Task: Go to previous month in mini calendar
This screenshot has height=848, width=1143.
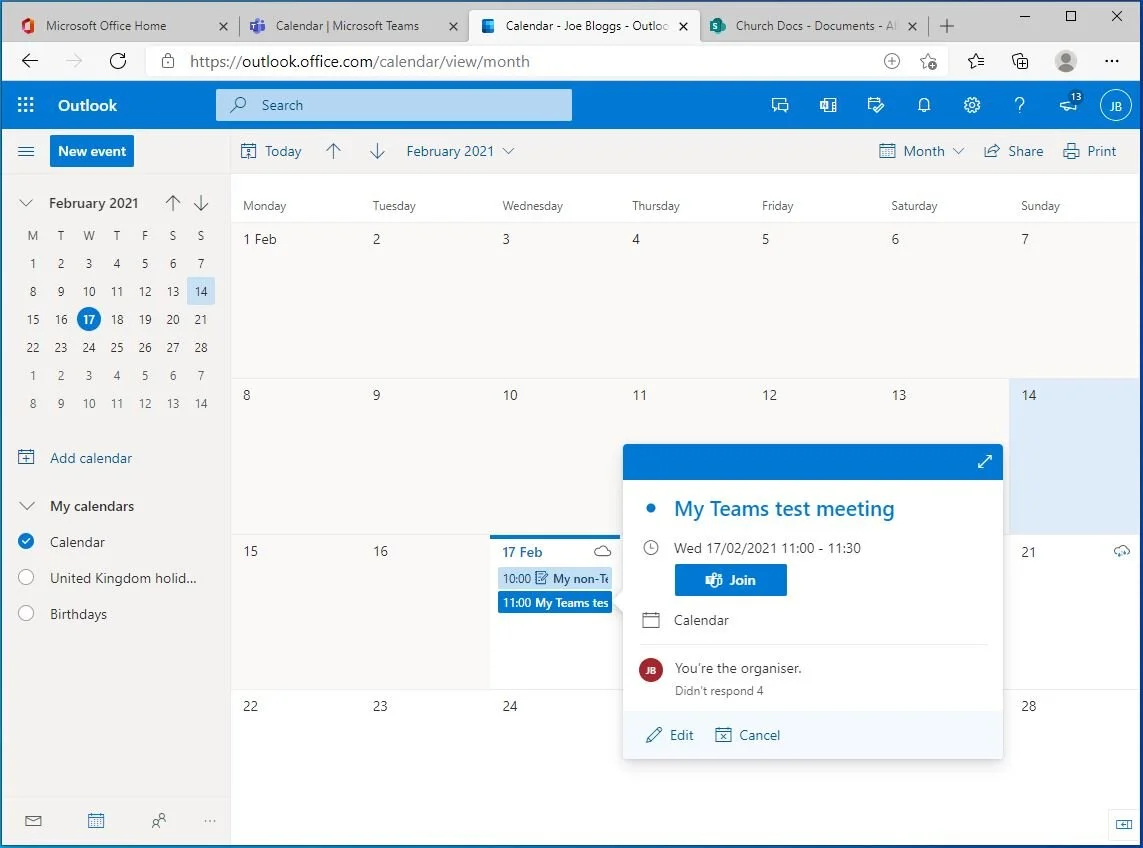Action: (173, 203)
